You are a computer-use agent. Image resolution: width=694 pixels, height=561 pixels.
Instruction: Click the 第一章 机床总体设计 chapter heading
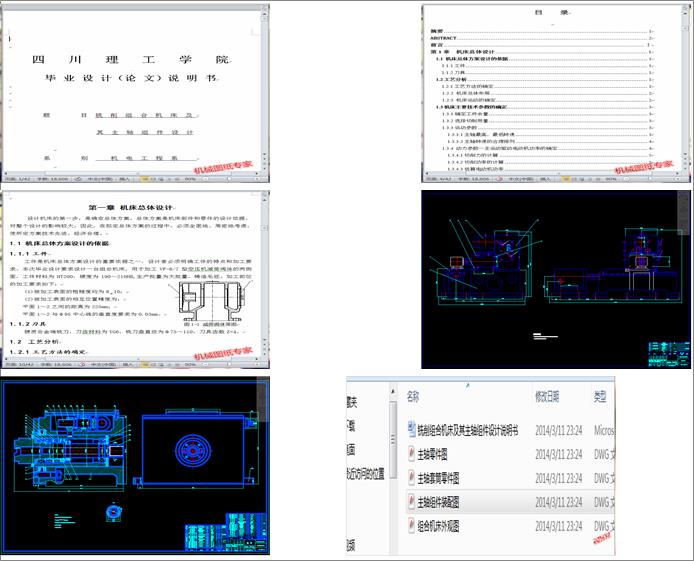pos(131,207)
